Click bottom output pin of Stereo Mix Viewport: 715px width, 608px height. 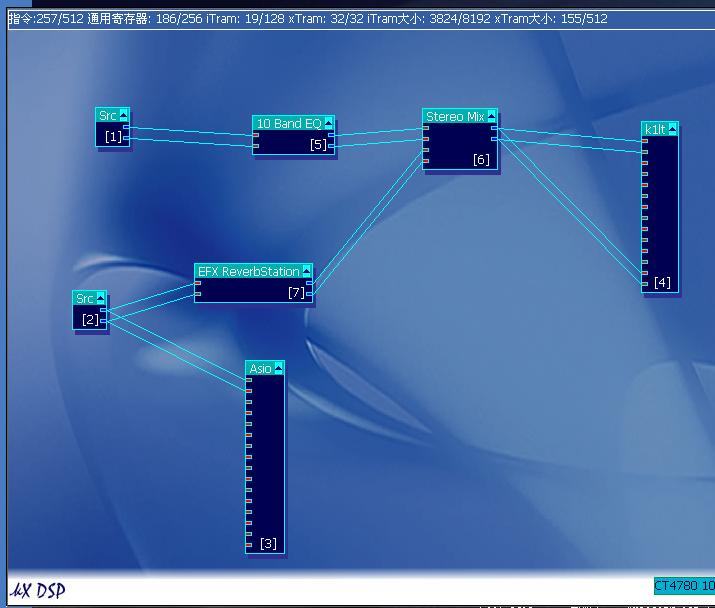(x=494, y=139)
